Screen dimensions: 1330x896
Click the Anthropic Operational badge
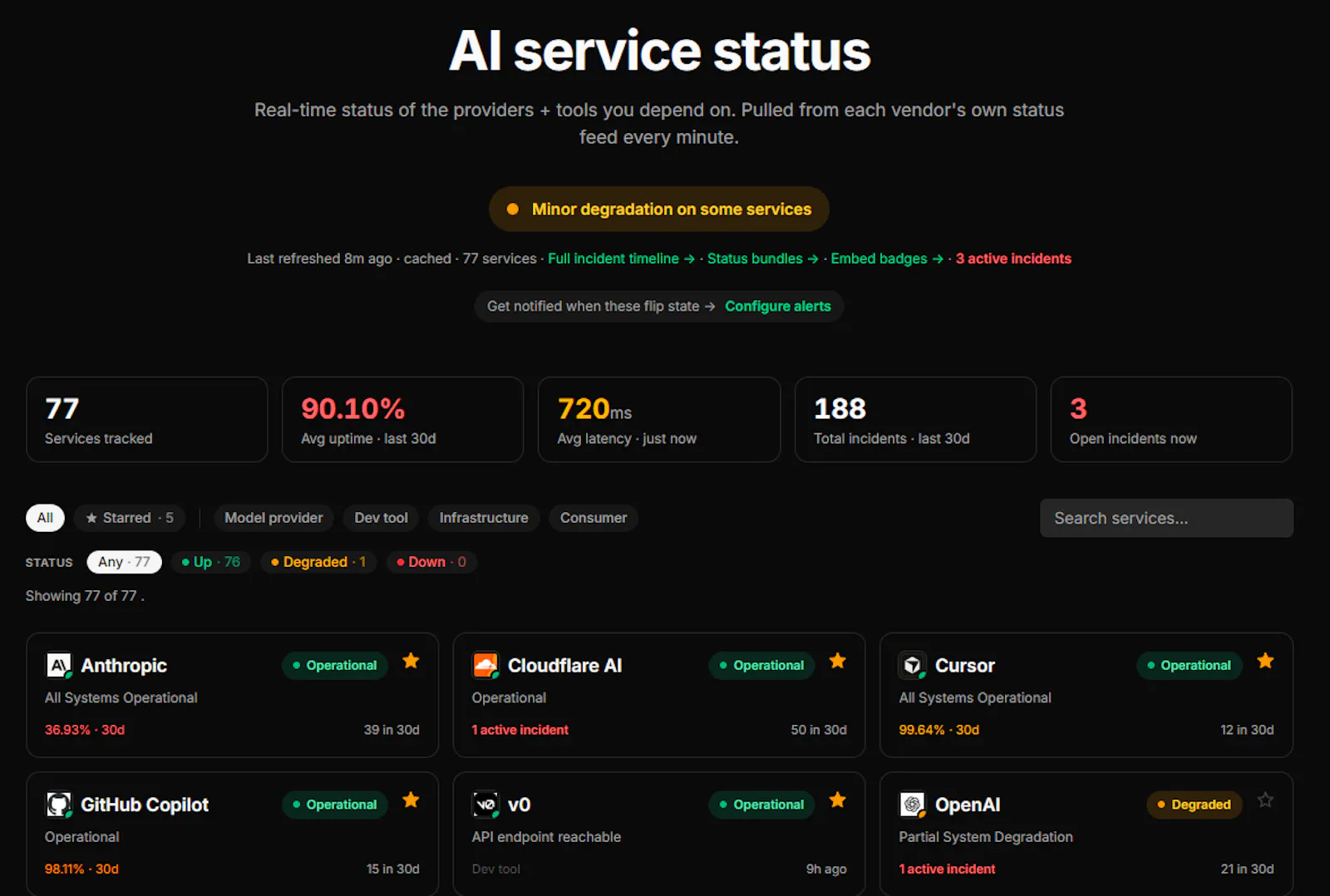pos(334,665)
